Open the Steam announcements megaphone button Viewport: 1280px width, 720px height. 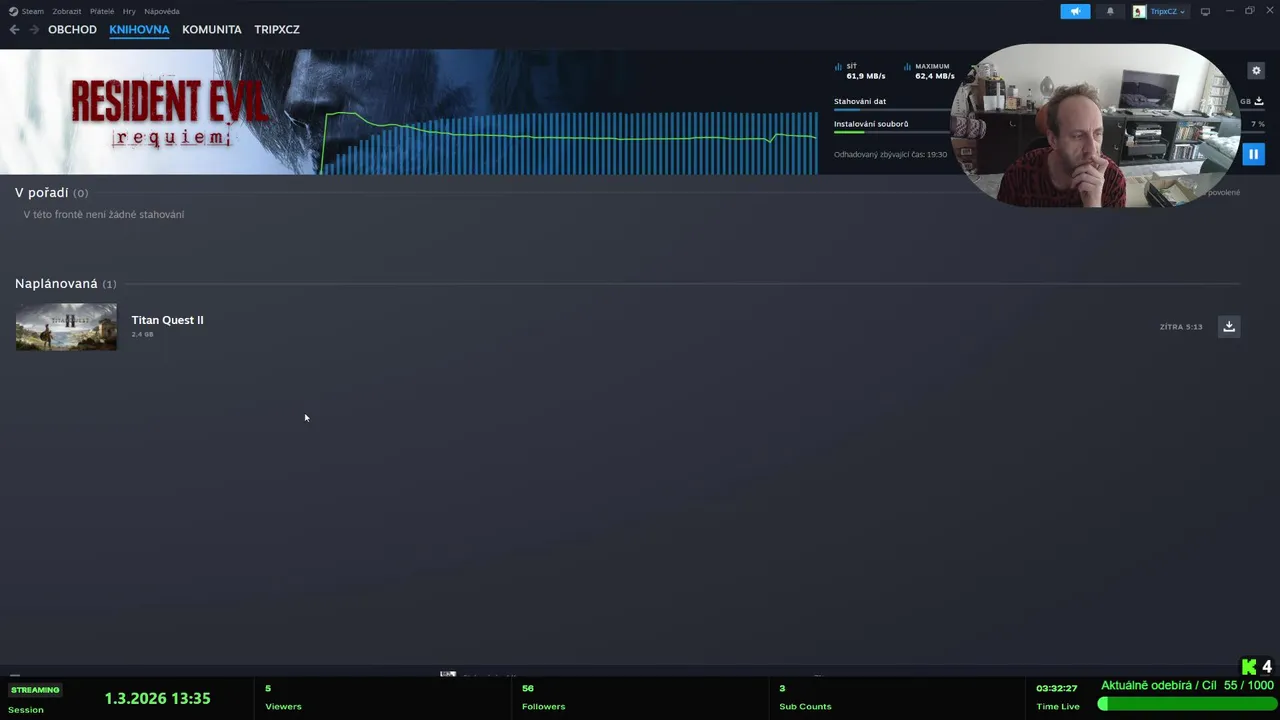click(1075, 11)
